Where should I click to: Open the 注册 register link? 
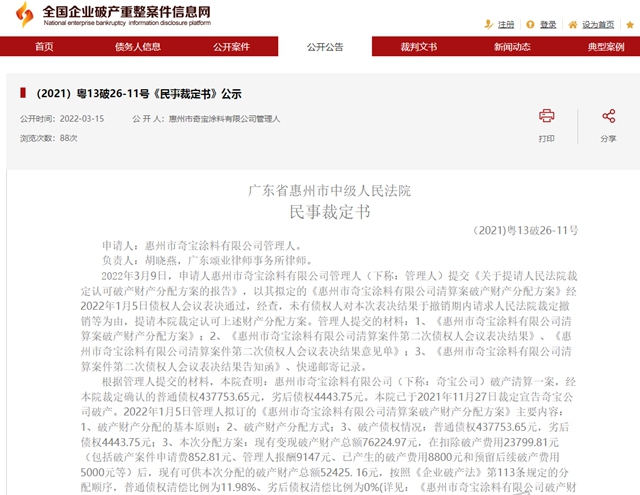click(506, 25)
